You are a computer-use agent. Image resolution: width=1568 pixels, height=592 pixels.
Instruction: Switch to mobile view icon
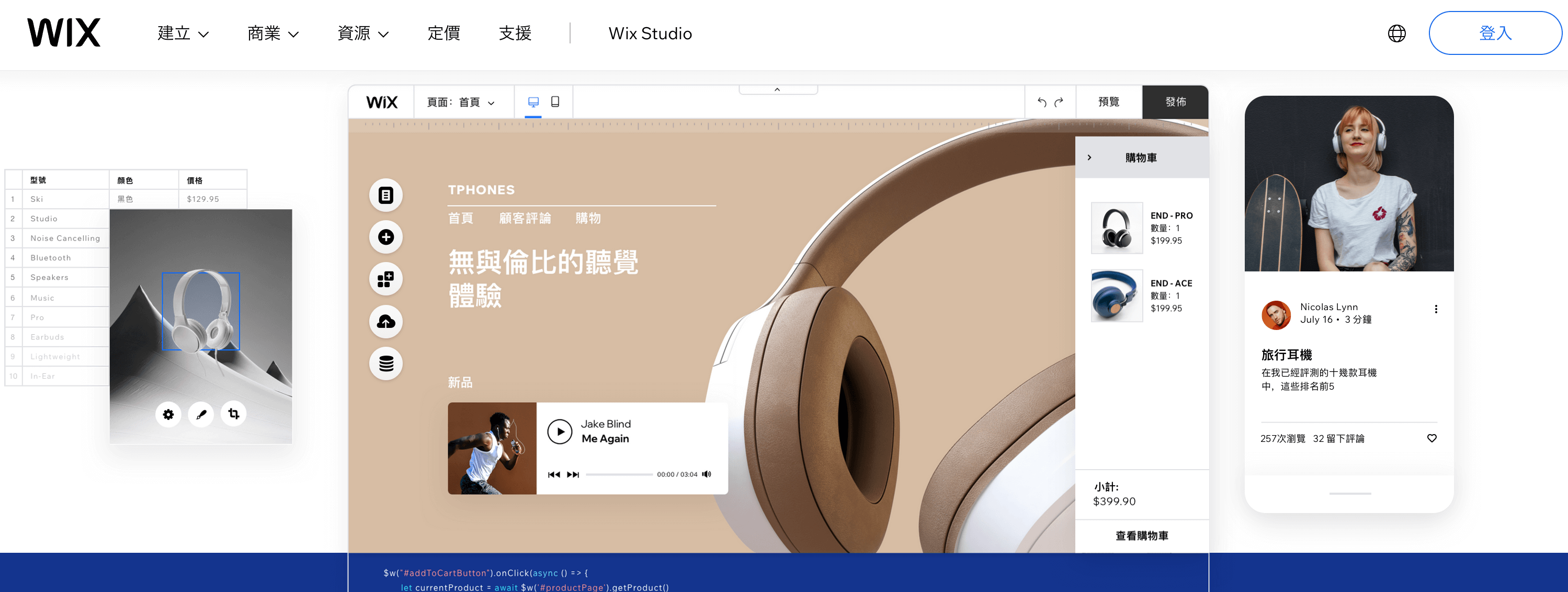(x=554, y=101)
